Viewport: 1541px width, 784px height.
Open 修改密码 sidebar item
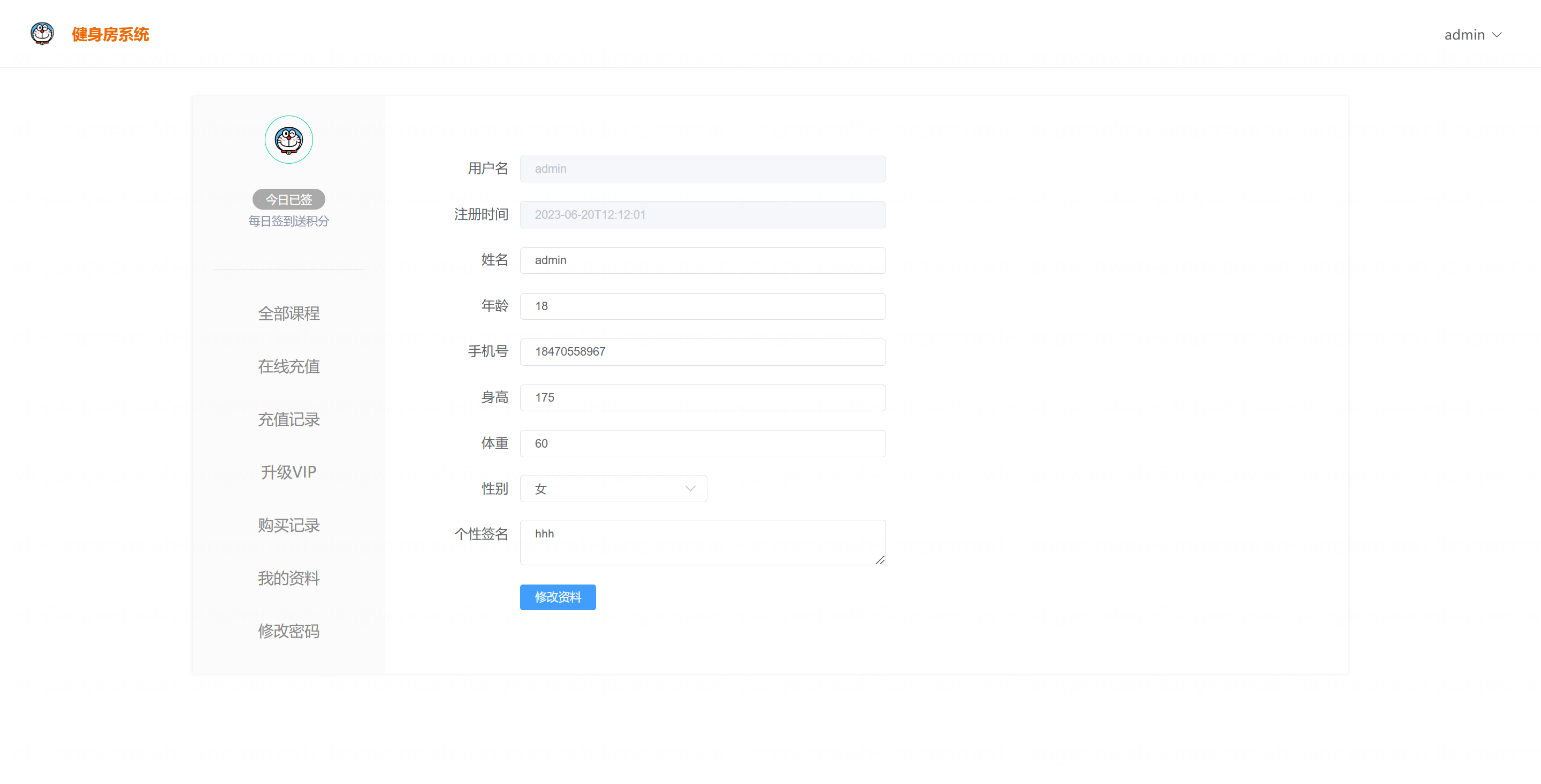(x=288, y=631)
